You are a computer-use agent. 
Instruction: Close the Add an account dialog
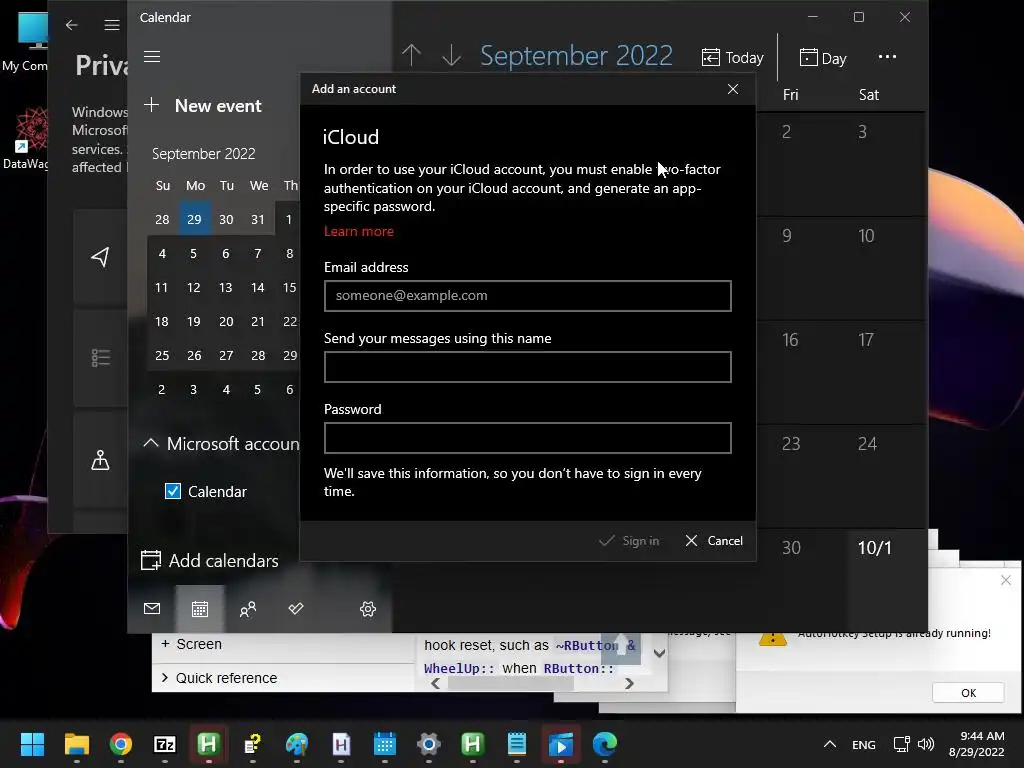coord(733,89)
